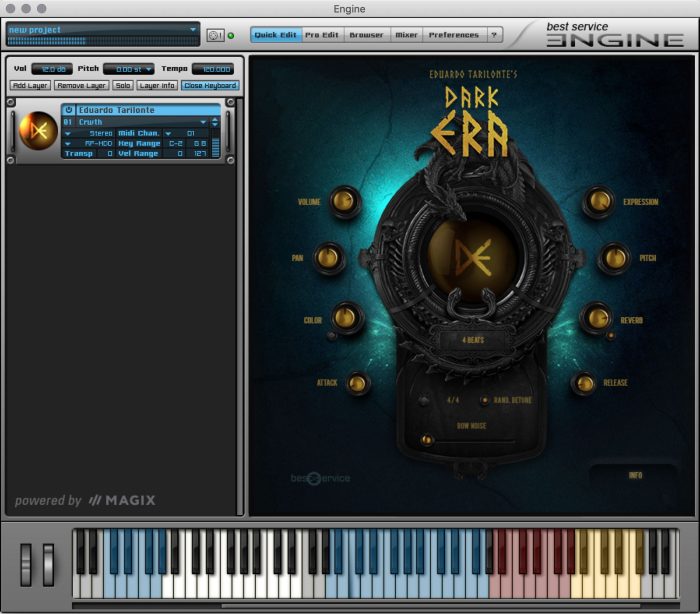700x614 pixels.
Task: Click the Close Keyboard button
Action: 210,85
